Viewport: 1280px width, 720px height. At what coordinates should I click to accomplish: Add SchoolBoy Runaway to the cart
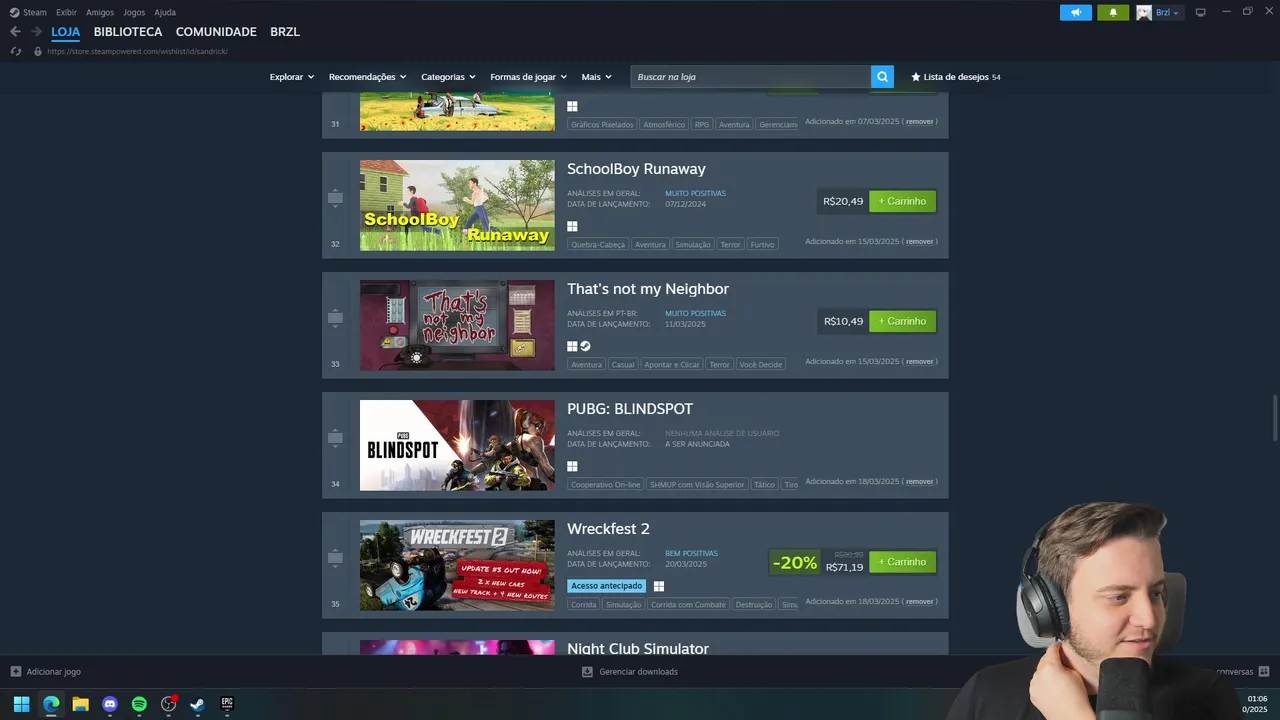pyautogui.click(x=902, y=201)
